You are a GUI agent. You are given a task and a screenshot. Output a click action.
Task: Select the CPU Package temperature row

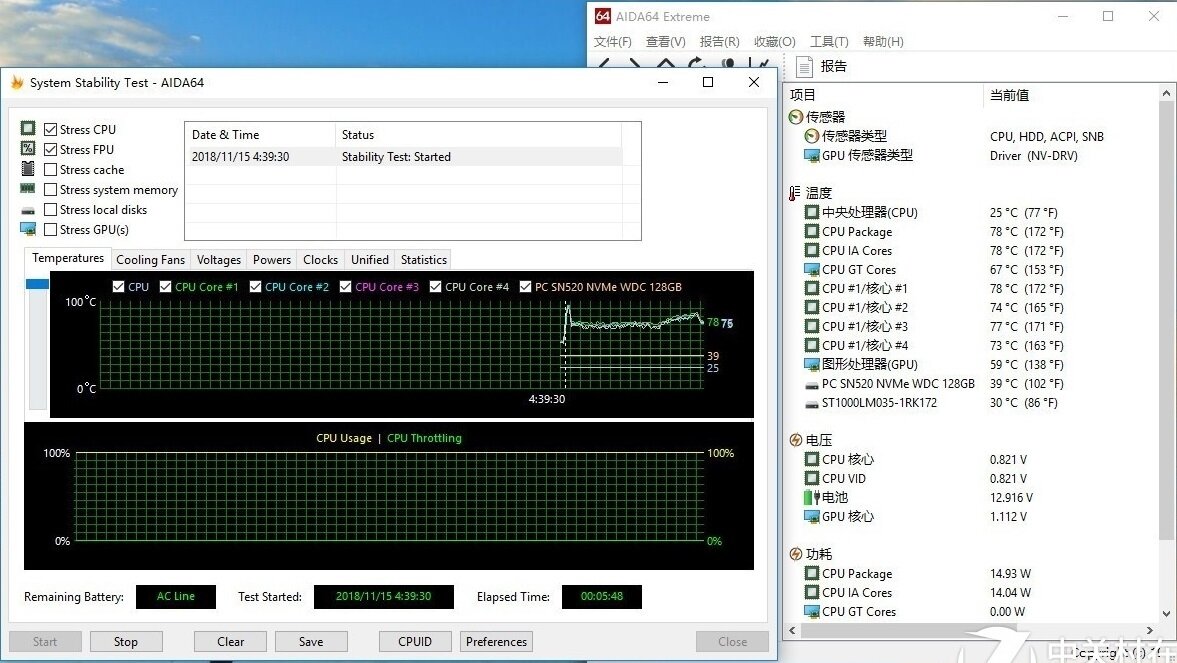click(x=974, y=232)
